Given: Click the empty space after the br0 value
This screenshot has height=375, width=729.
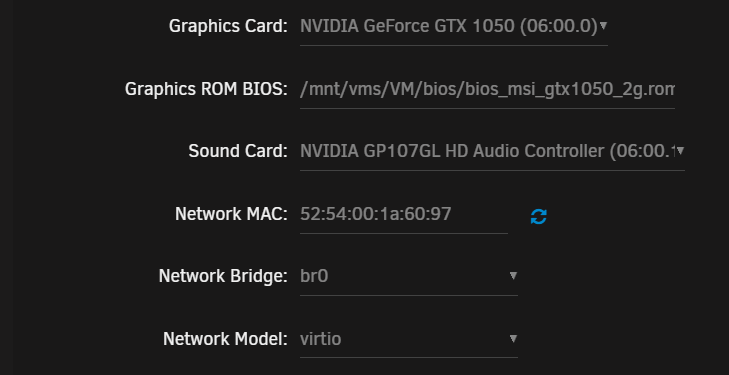Looking at the screenshot, I should (418, 276).
